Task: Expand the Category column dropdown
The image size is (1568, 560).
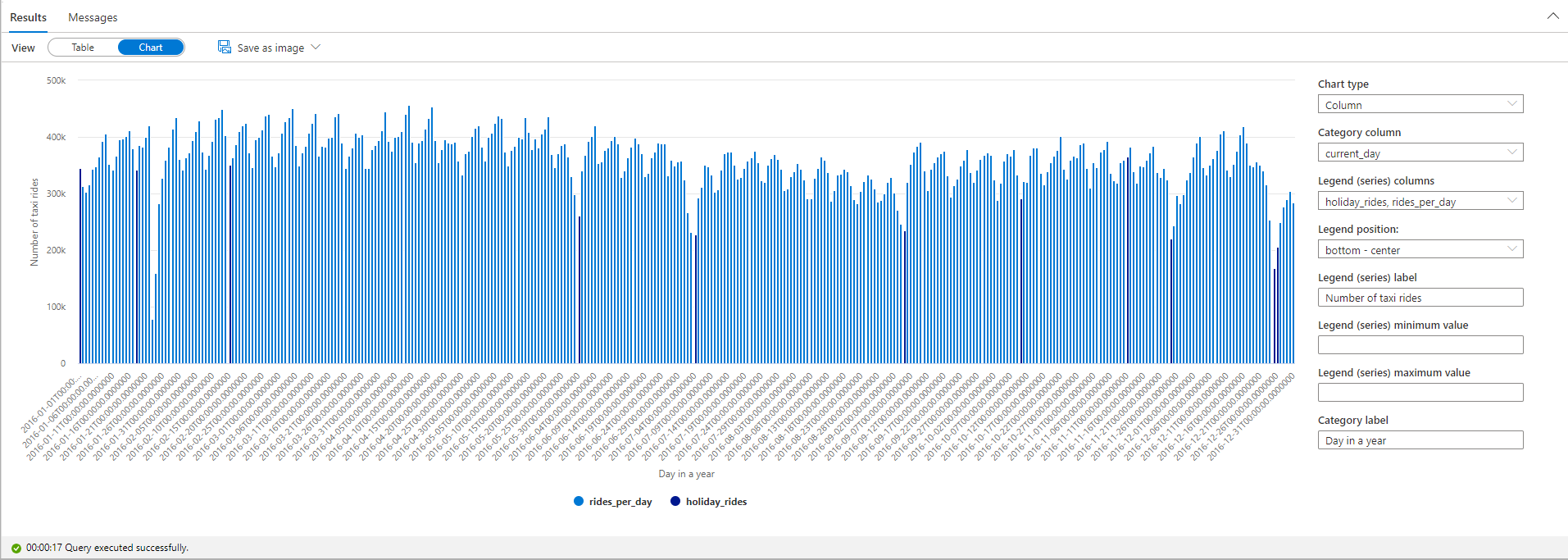Action: click(1420, 153)
